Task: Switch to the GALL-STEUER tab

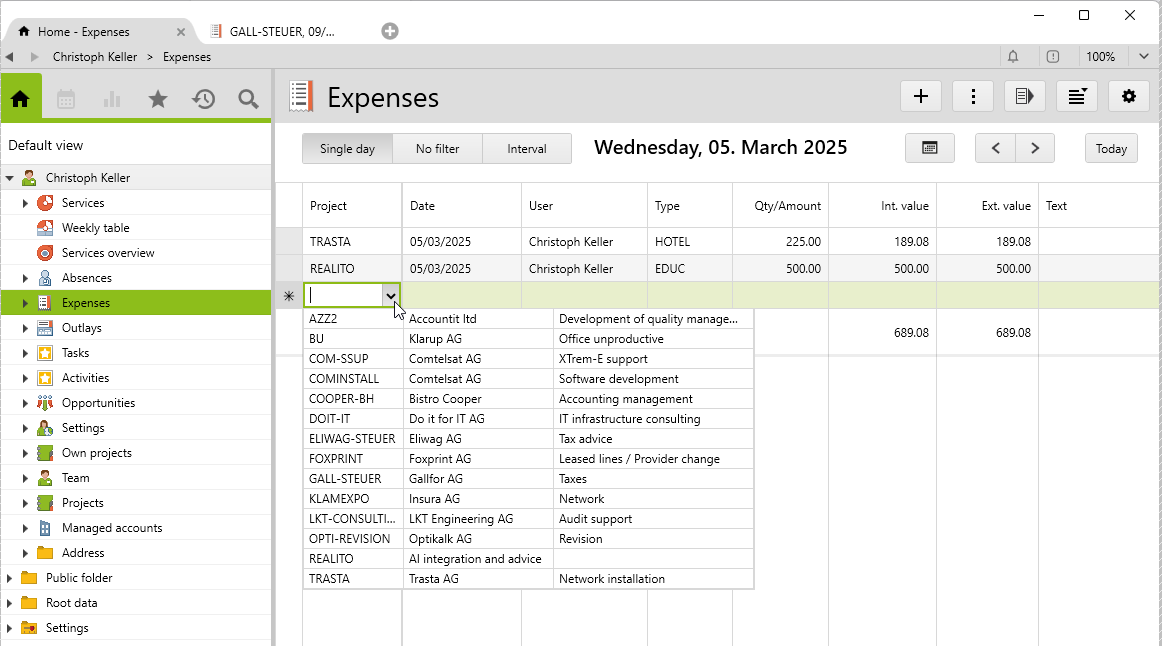Action: [x=282, y=31]
